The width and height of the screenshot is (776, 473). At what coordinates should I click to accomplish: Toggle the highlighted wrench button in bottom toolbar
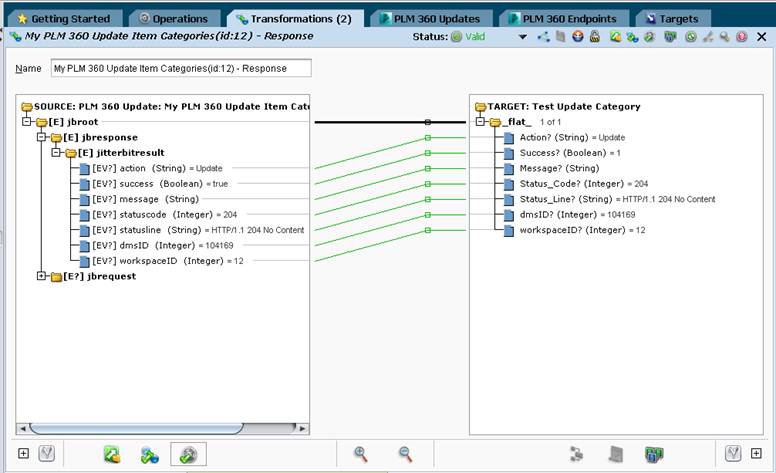pos(189,454)
